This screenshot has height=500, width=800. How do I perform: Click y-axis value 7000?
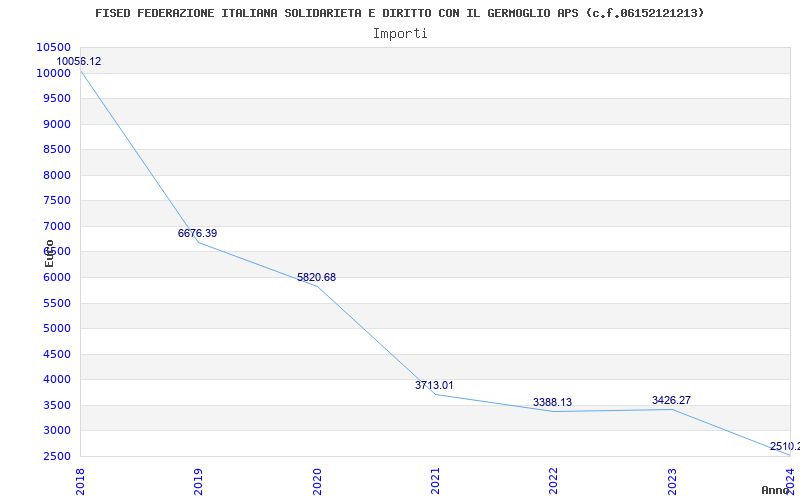coord(57,226)
